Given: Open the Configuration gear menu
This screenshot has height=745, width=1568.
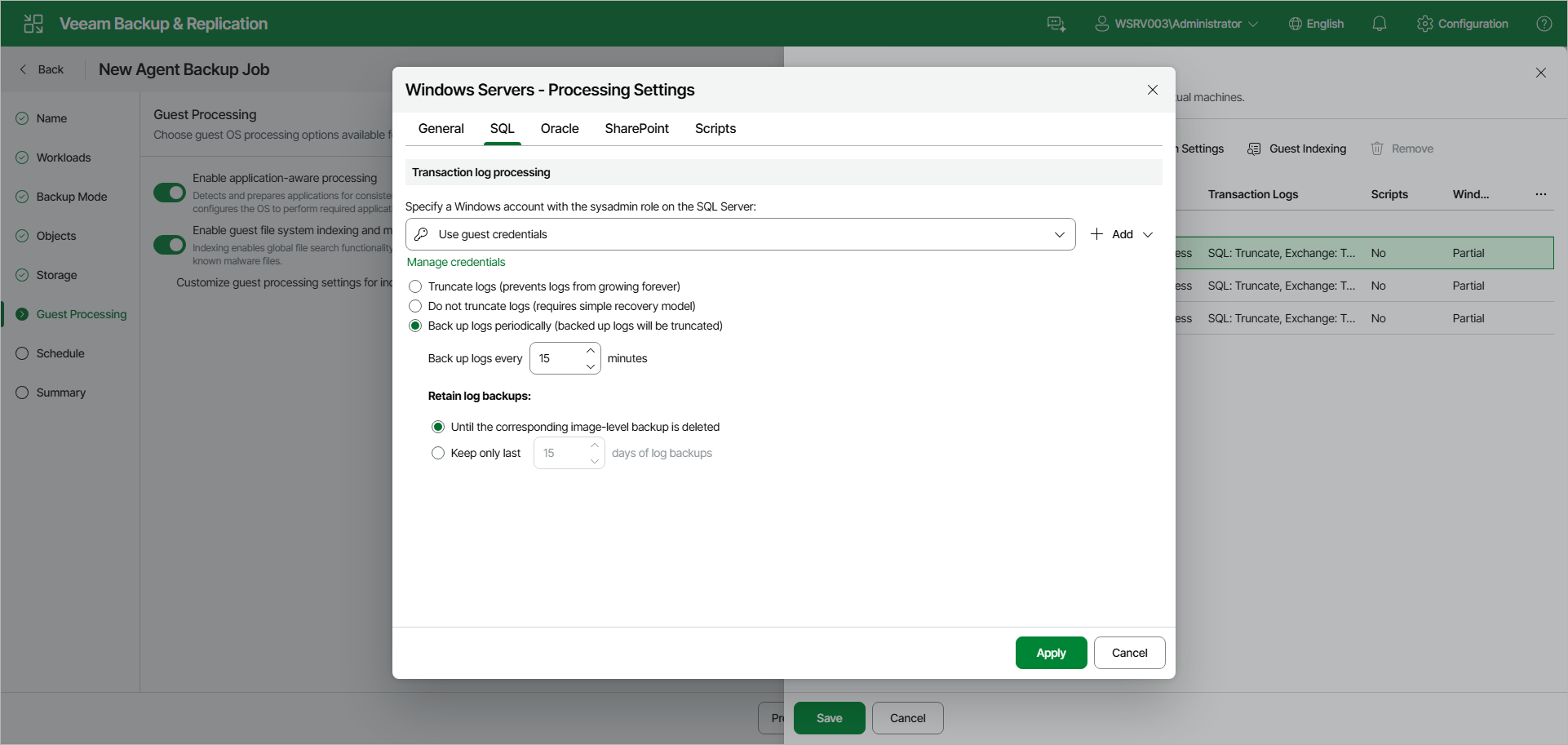Looking at the screenshot, I should 1462,24.
